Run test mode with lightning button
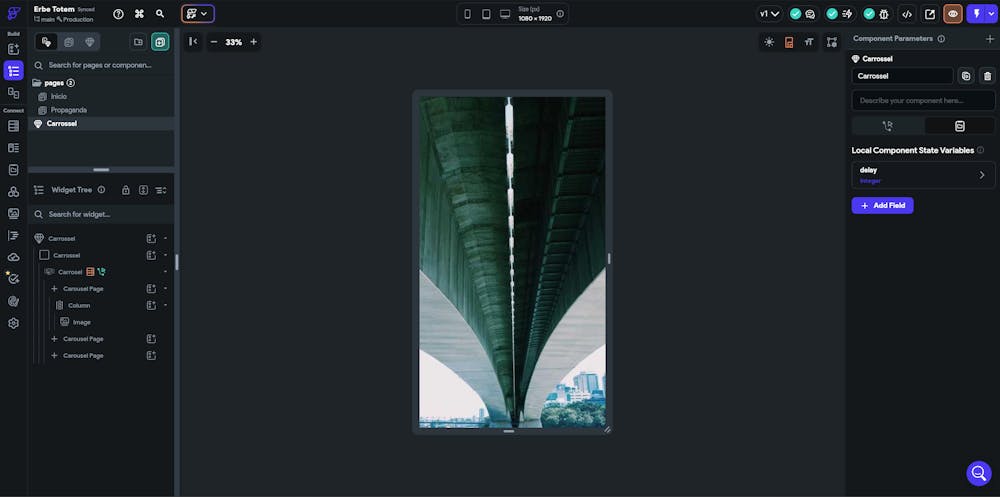The width and height of the screenshot is (1000, 497). 976,14
